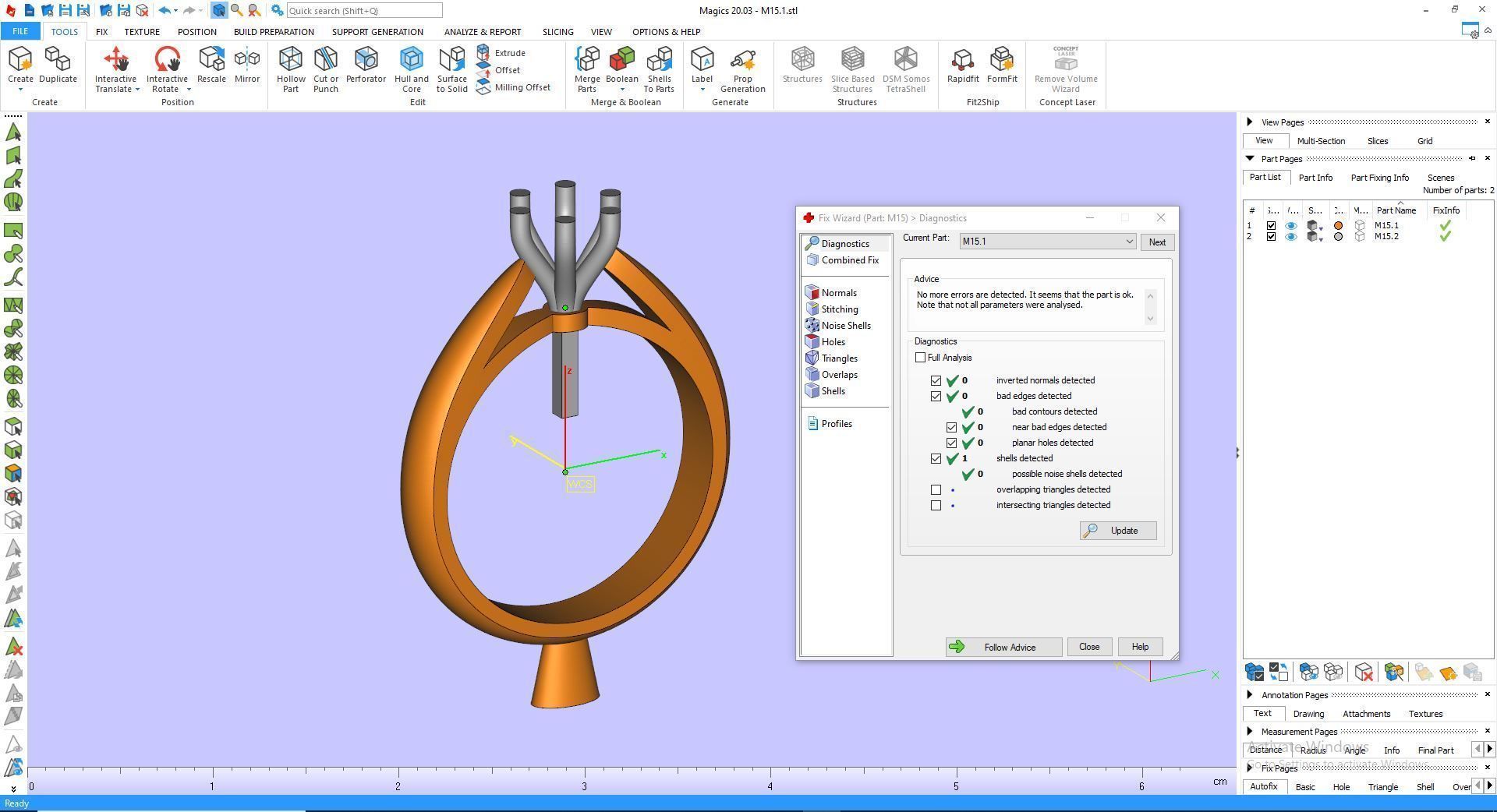Click Shells To Parts tool
Viewport: 1497px width, 812px height.
point(659,69)
